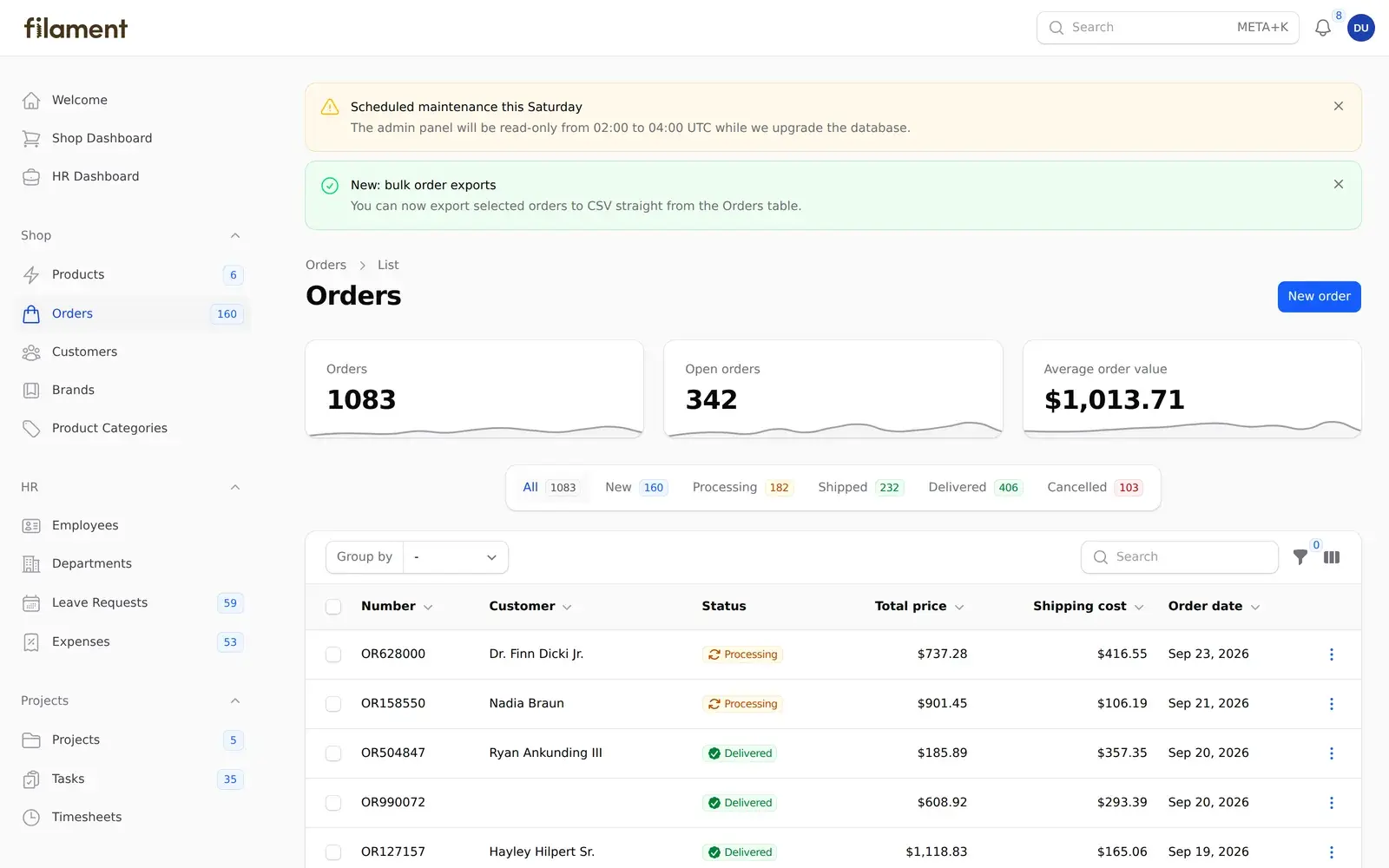Click the orders table Search field
The height and width of the screenshot is (868, 1389).
1180,557
